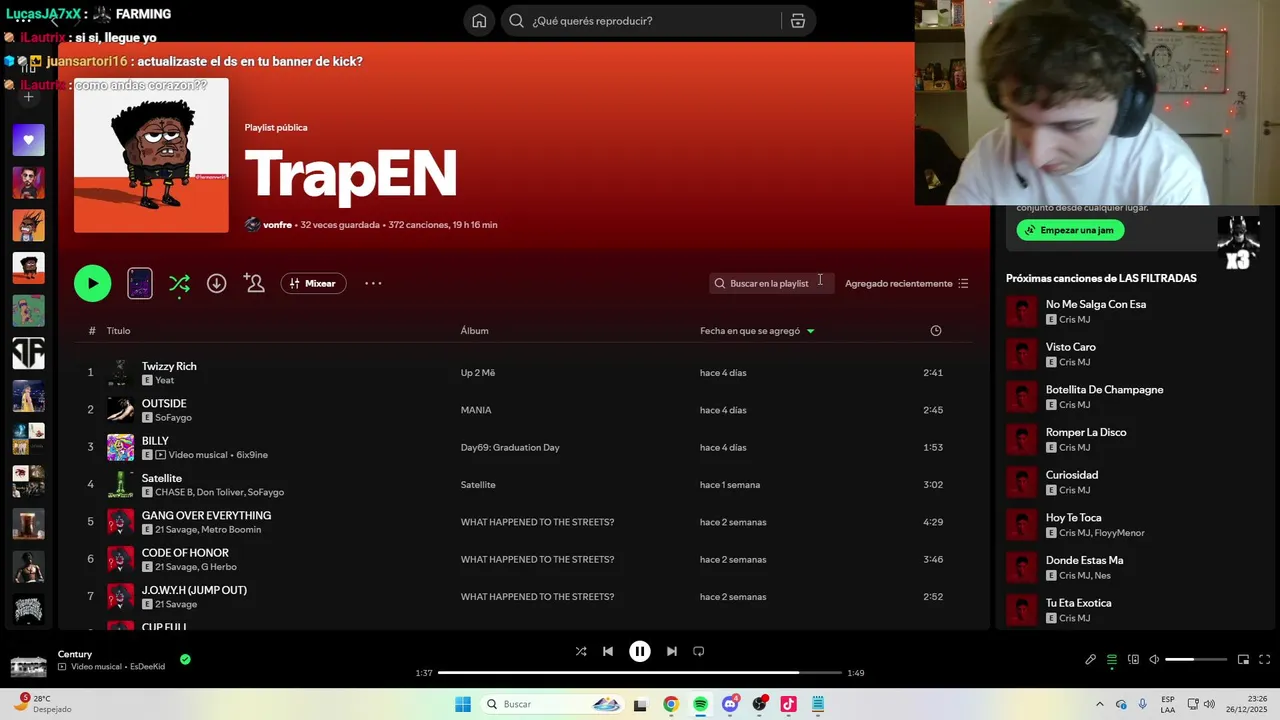1280x720 pixels.
Task: Select the track 'OUTSIDE'
Action: tap(164, 403)
